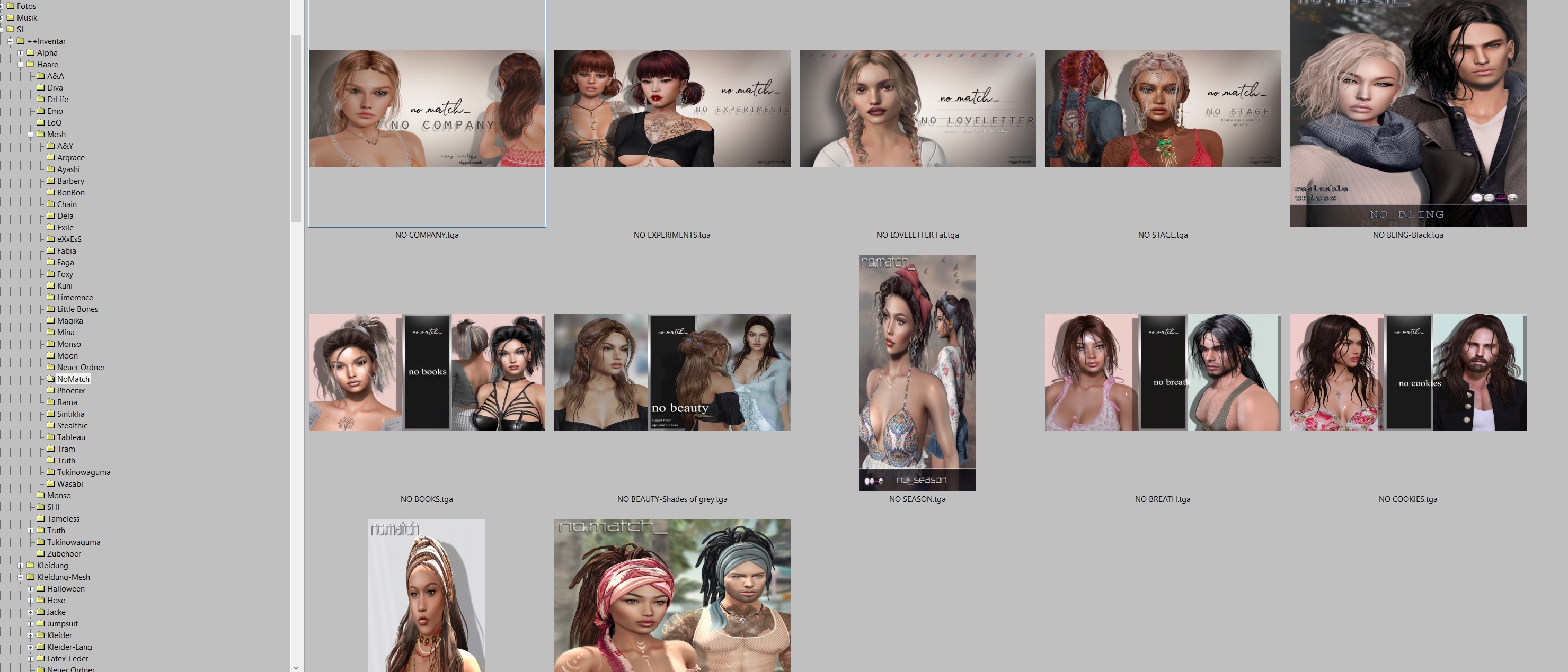Viewport: 1568px width, 672px height.
Task: Collapse the Haare folder tree node
Action: click(20, 65)
